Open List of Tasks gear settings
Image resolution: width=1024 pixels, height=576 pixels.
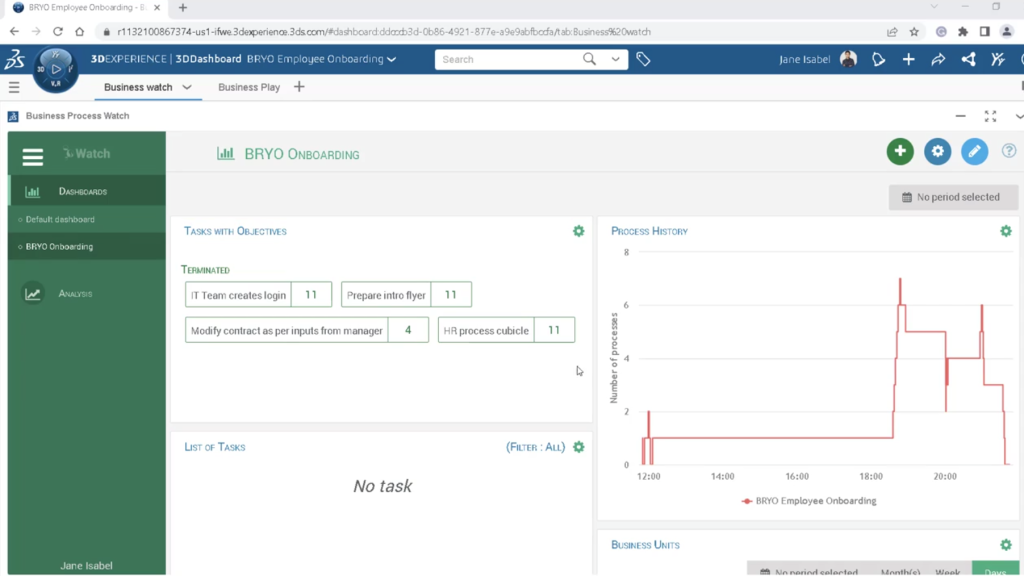[x=579, y=447]
